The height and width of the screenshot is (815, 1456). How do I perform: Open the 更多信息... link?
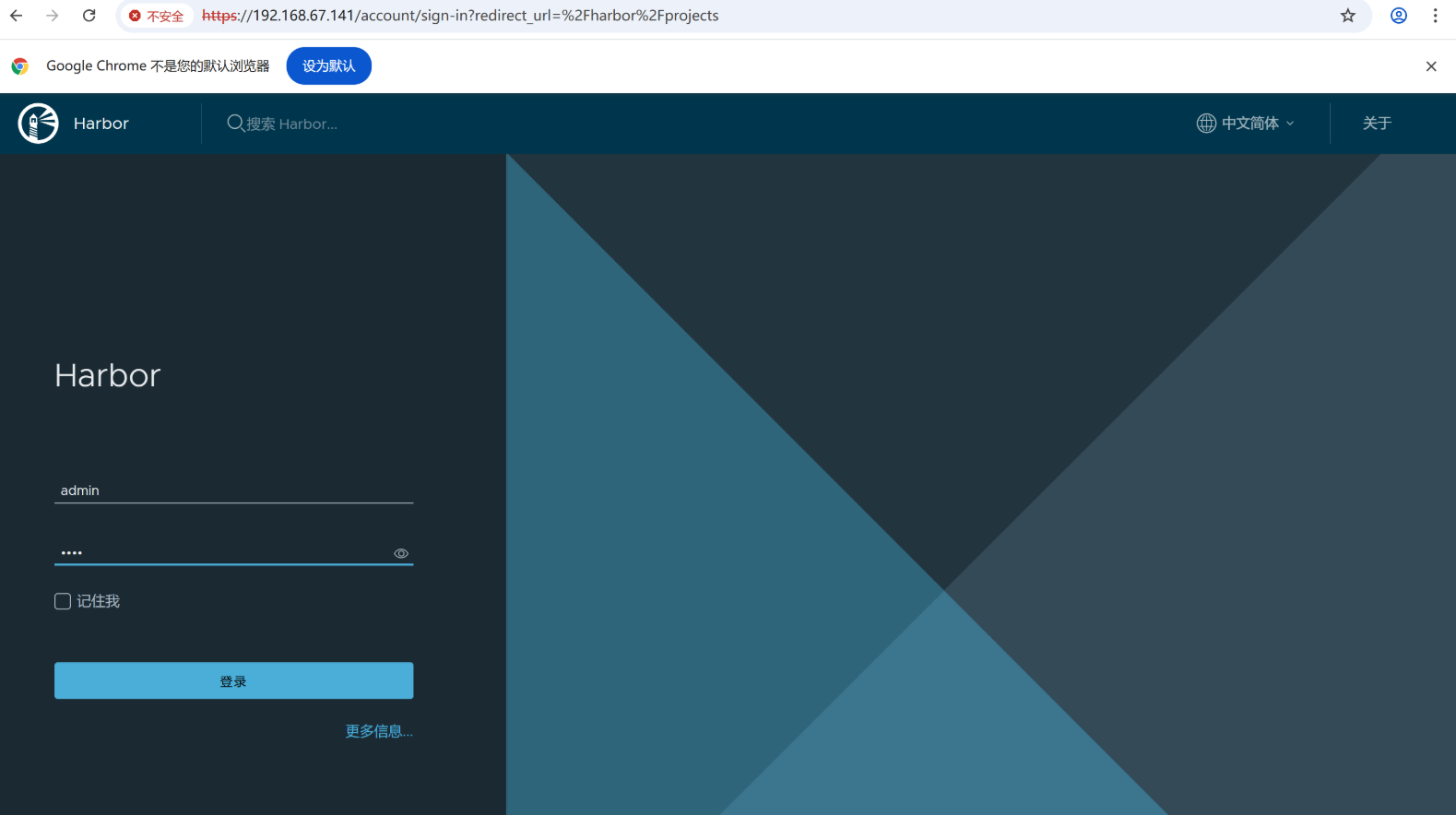[x=379, y=731]
